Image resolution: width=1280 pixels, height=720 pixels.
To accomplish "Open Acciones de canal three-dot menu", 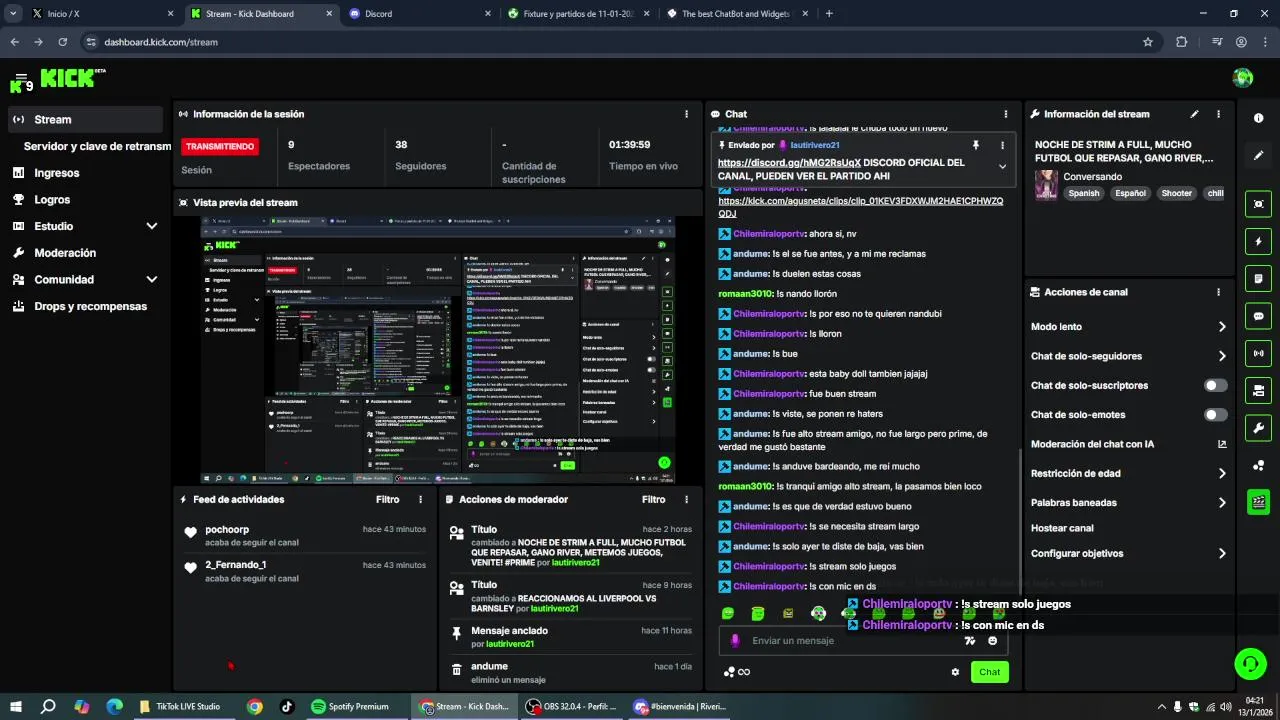I will [1218, 292].
